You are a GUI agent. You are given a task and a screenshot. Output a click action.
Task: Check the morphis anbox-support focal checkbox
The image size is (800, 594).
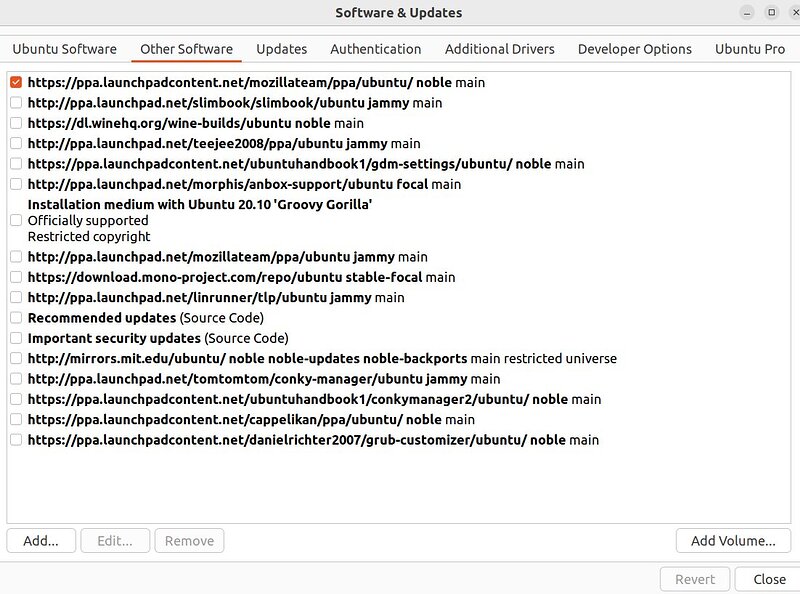pos(16,184)
